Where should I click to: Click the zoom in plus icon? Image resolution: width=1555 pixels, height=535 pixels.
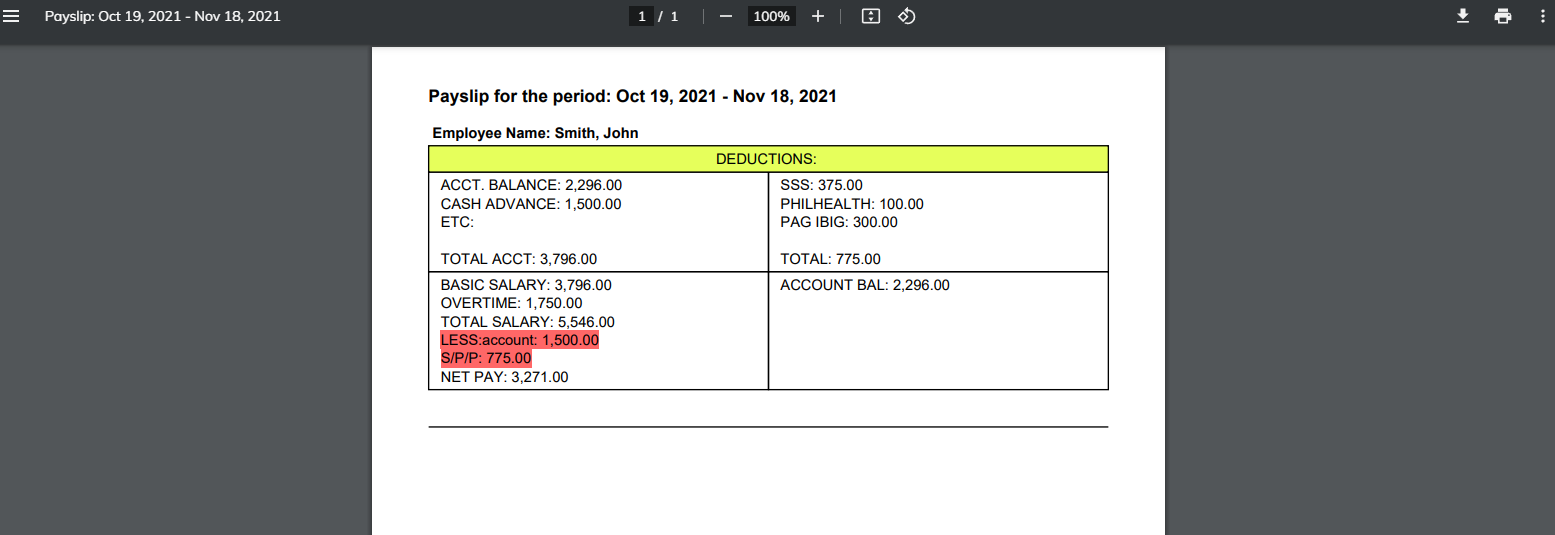(818, 16)
